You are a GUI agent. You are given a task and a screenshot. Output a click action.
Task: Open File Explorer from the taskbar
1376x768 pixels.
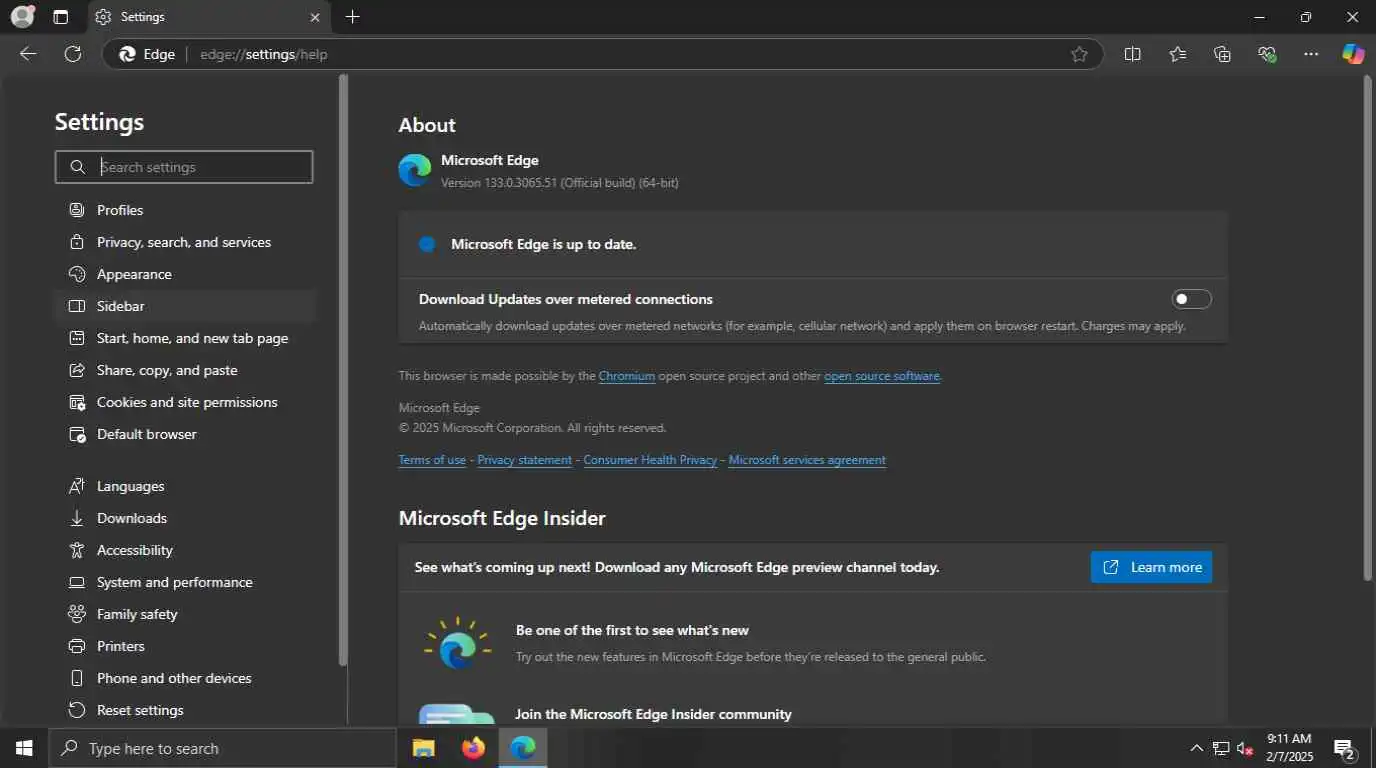[x=424, y=748]
